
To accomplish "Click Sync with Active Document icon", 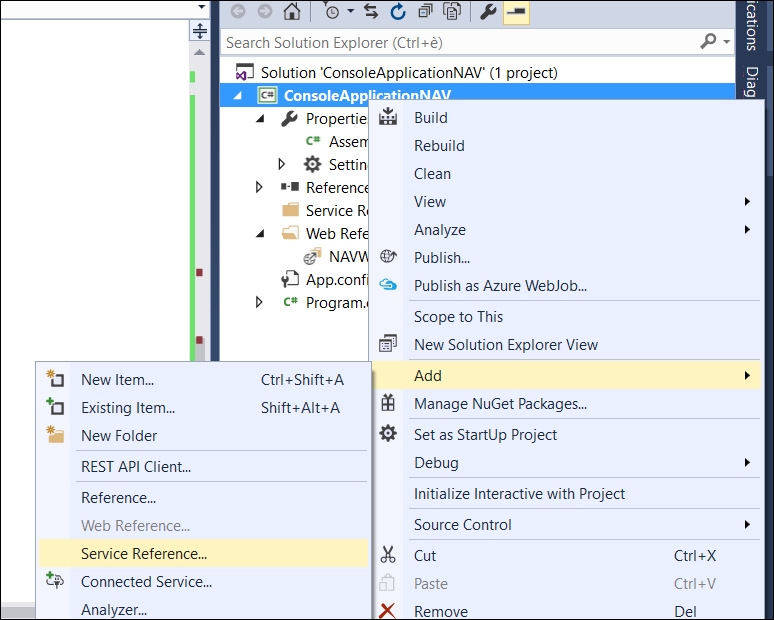I will coord(371,11).
